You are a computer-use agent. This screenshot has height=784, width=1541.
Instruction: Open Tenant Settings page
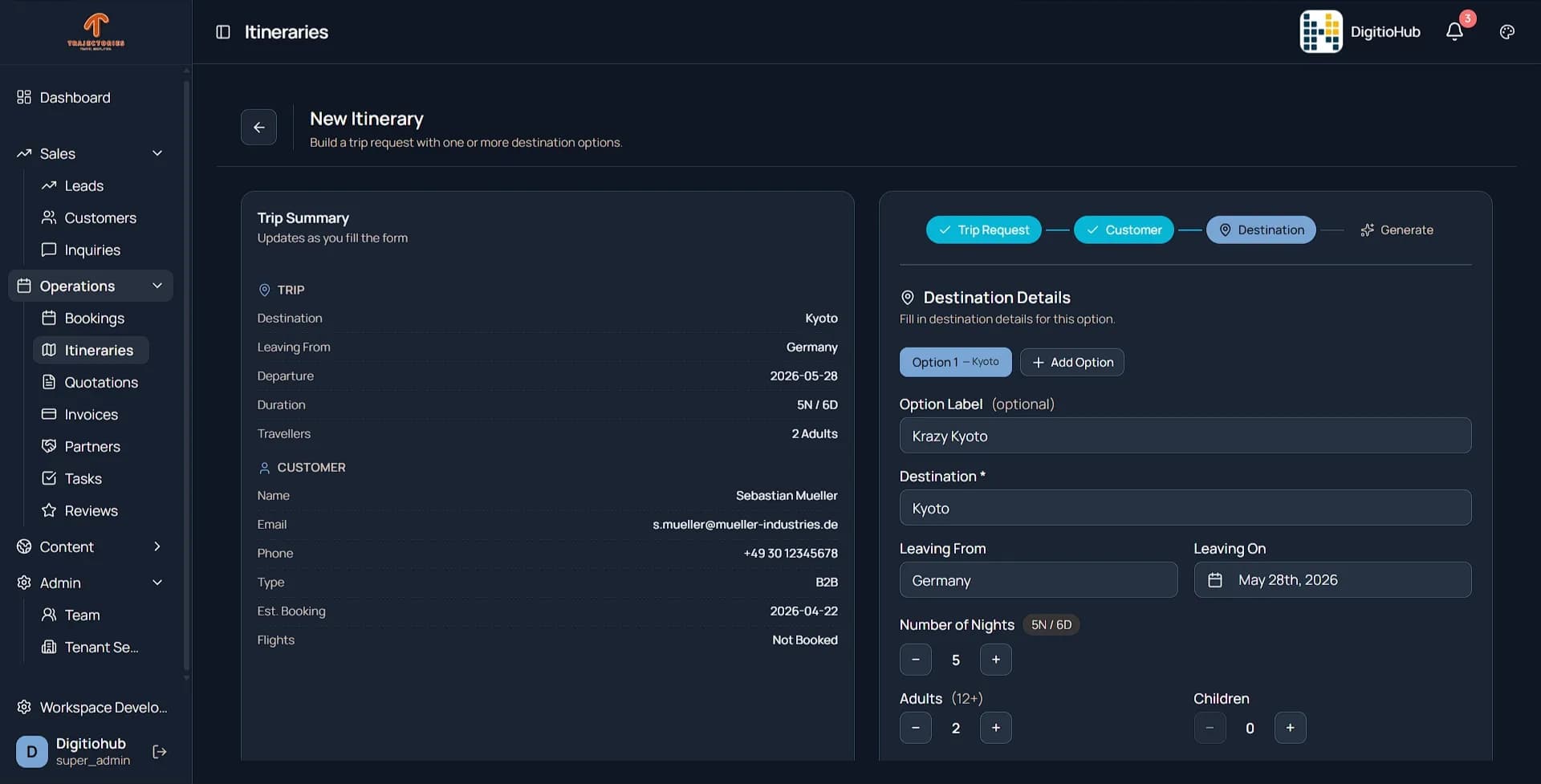(x=101, y=647)
